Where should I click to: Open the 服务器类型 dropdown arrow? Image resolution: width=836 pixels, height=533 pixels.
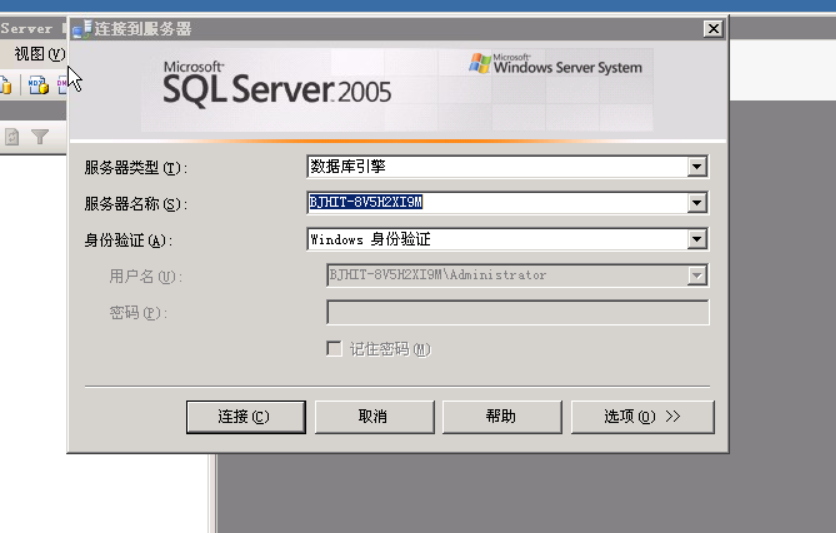697,167
